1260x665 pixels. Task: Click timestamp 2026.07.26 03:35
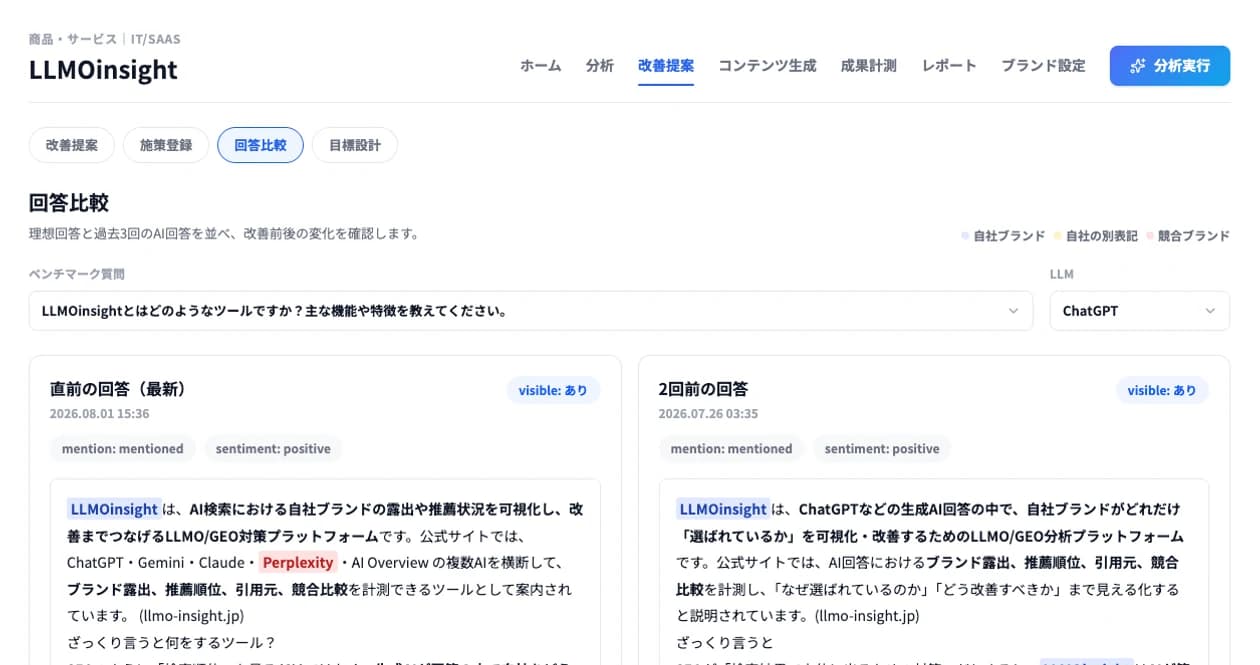[709, 413]
